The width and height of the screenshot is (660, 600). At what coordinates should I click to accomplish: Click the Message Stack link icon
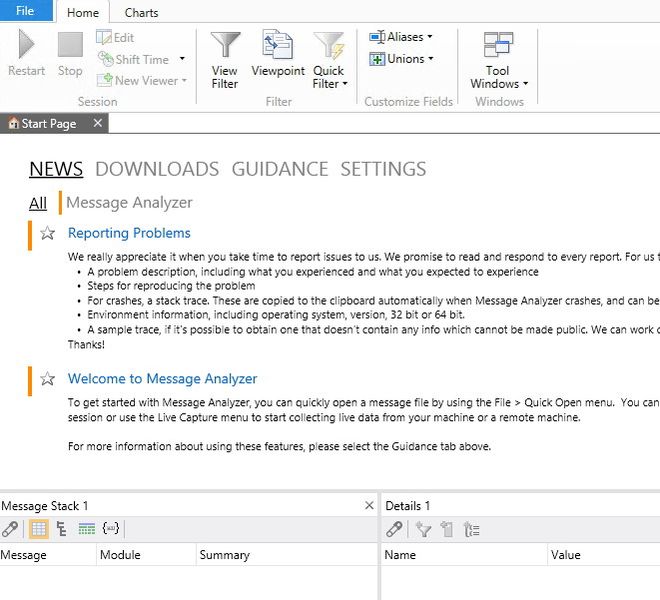(x=10, y=529)
